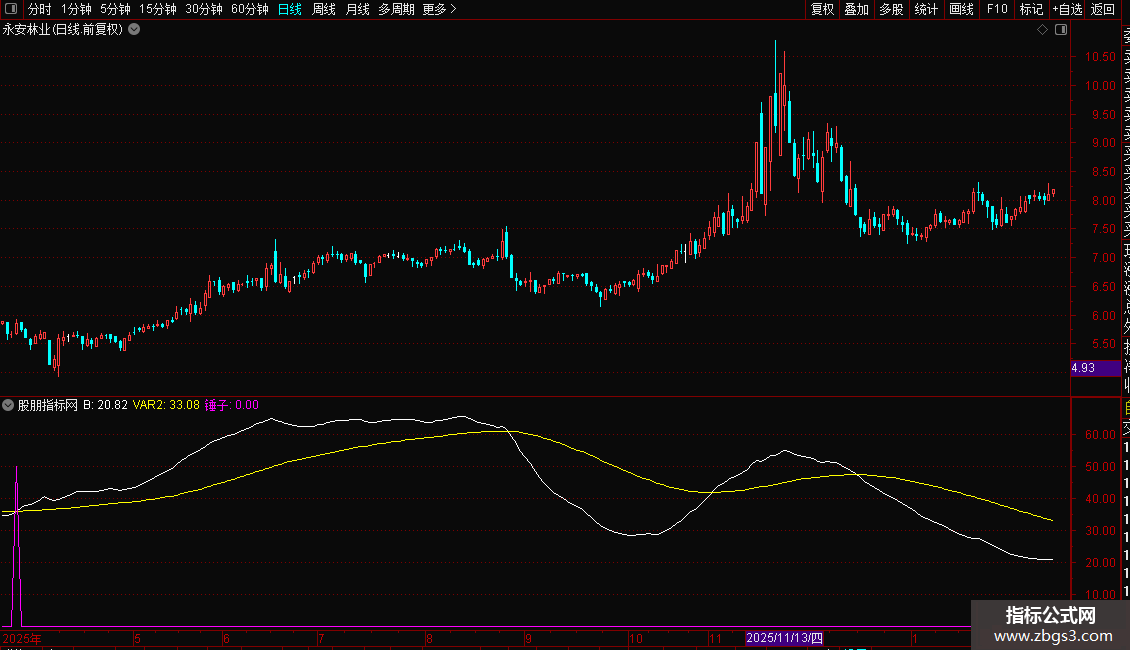Open the 多股 multi-stock view
The width and height of the screenshot is (1130, 650).
pos(891,9)
